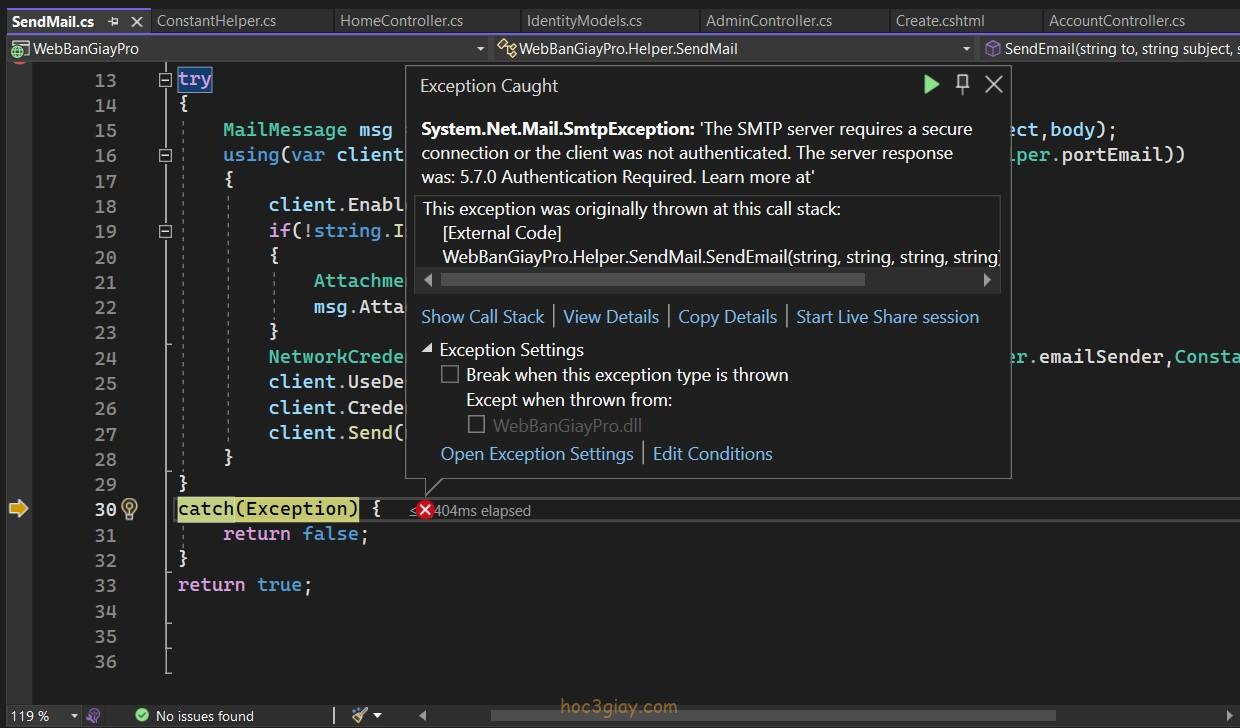The image size is (1240, 728).
Task: Click the green No issues found indicator
Action: [x=195, y=716]
